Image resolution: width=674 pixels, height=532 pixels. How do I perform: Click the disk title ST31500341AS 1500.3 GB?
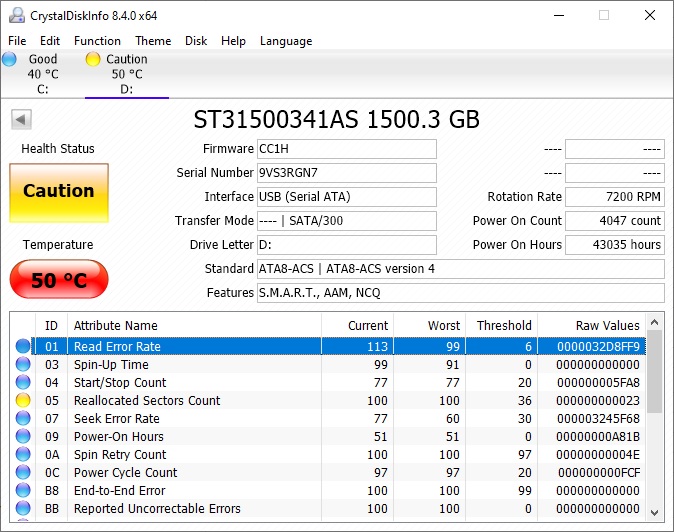click(337, 119)
